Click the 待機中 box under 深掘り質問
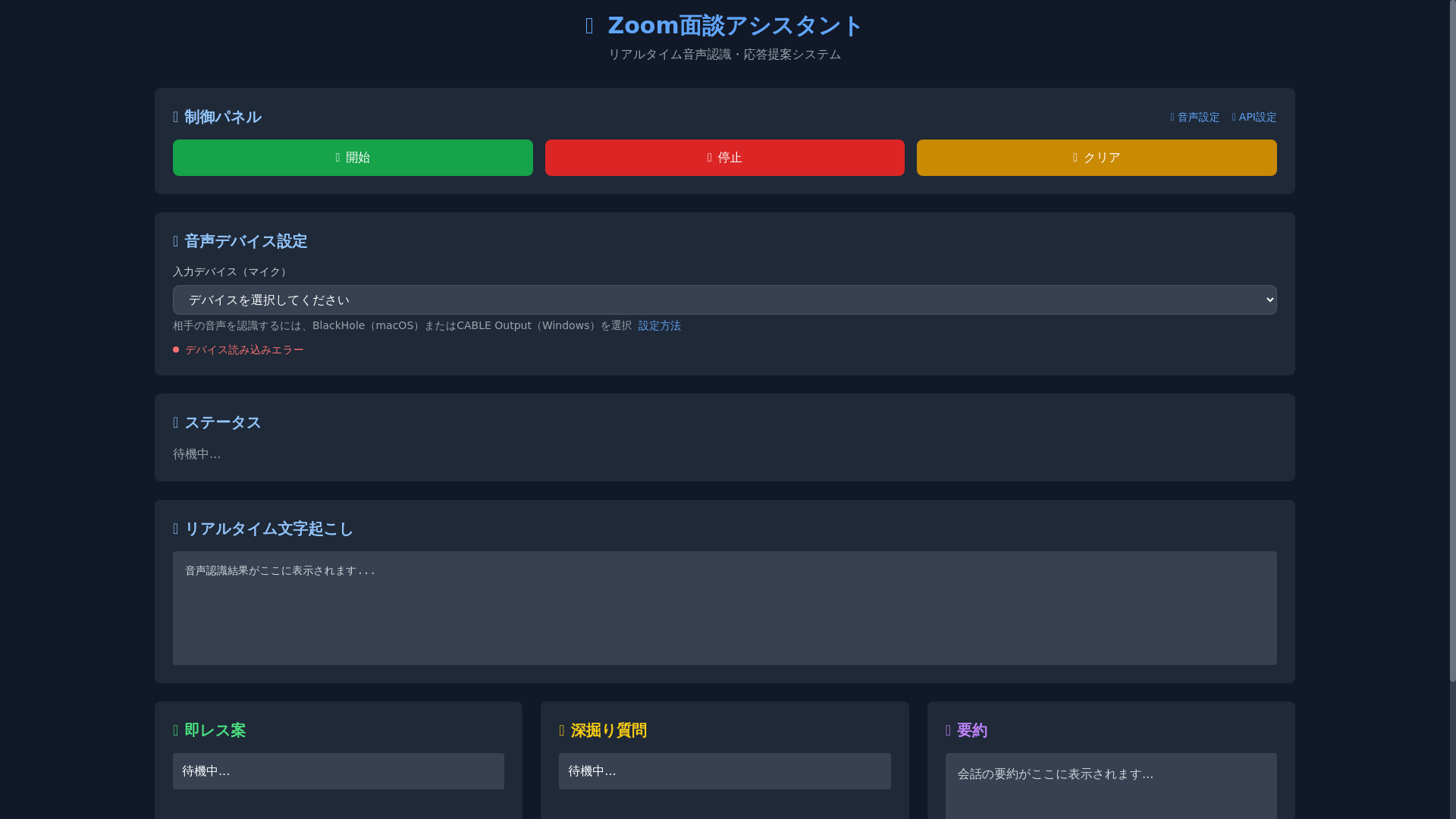The height and width of the screenshot is (819, 1456). pos(724,771)
